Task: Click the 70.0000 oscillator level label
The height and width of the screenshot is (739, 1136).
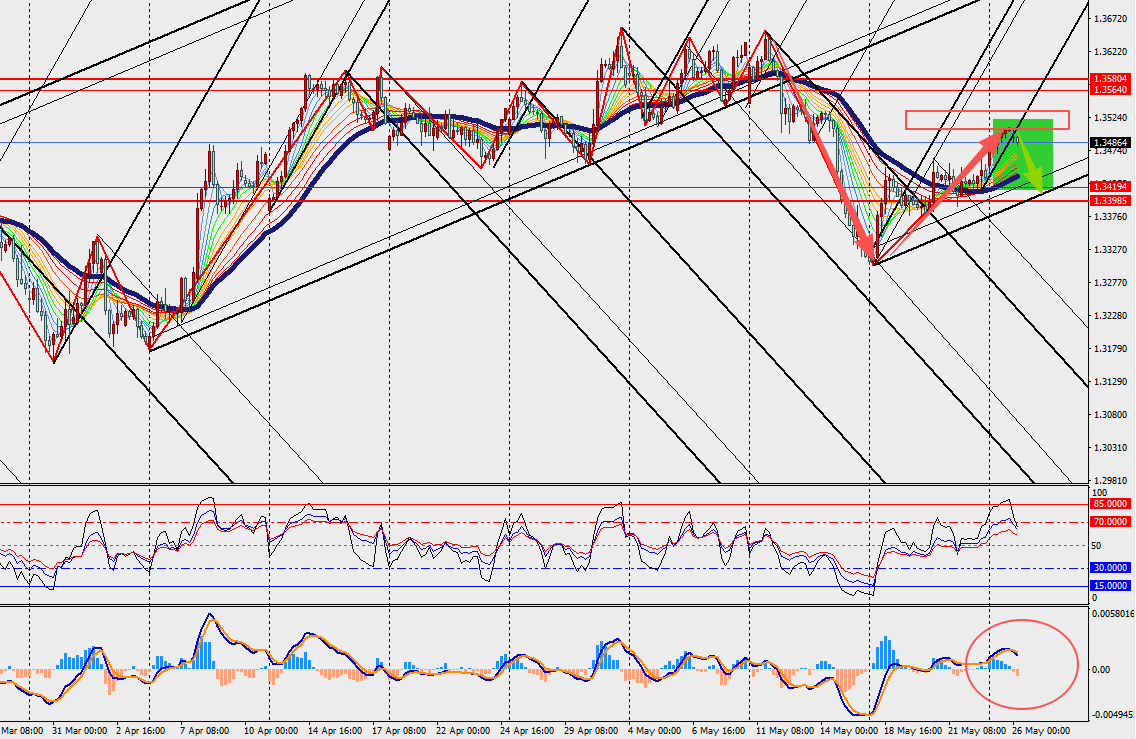Action: 1110,522
